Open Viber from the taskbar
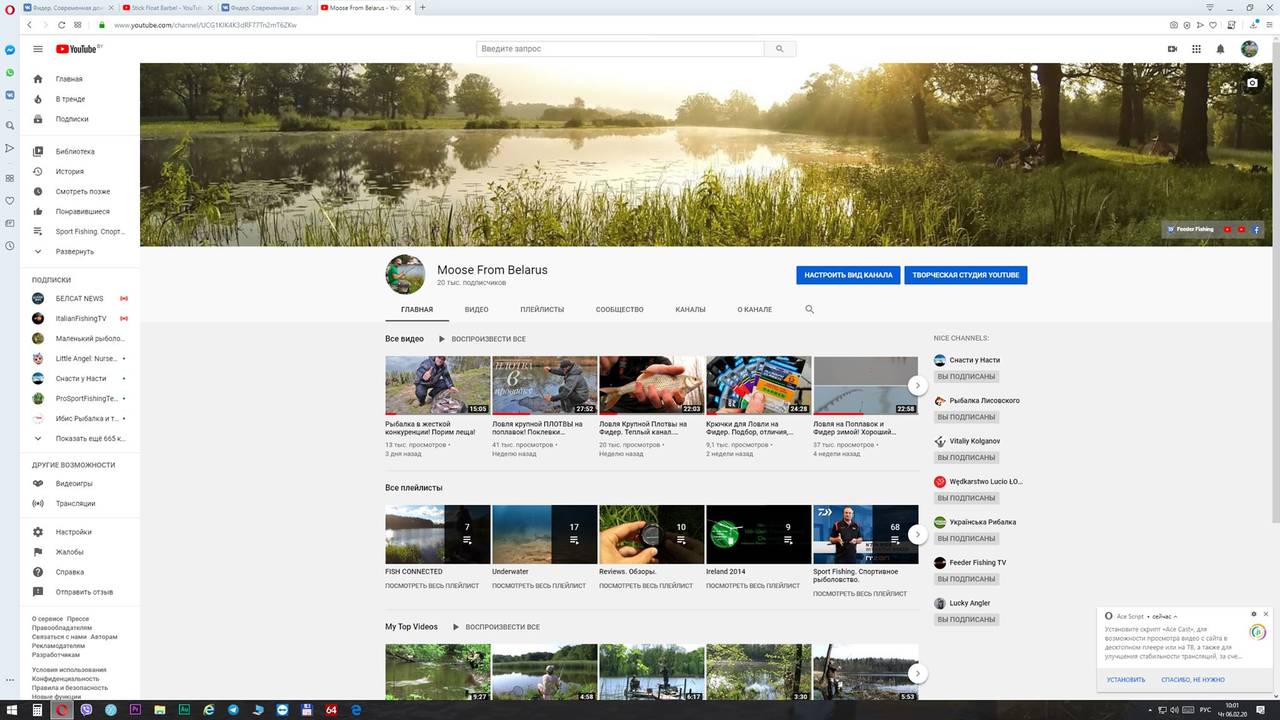Viewport: 1280px width, 720px height. pyautogui.click(x=86, y=710)
